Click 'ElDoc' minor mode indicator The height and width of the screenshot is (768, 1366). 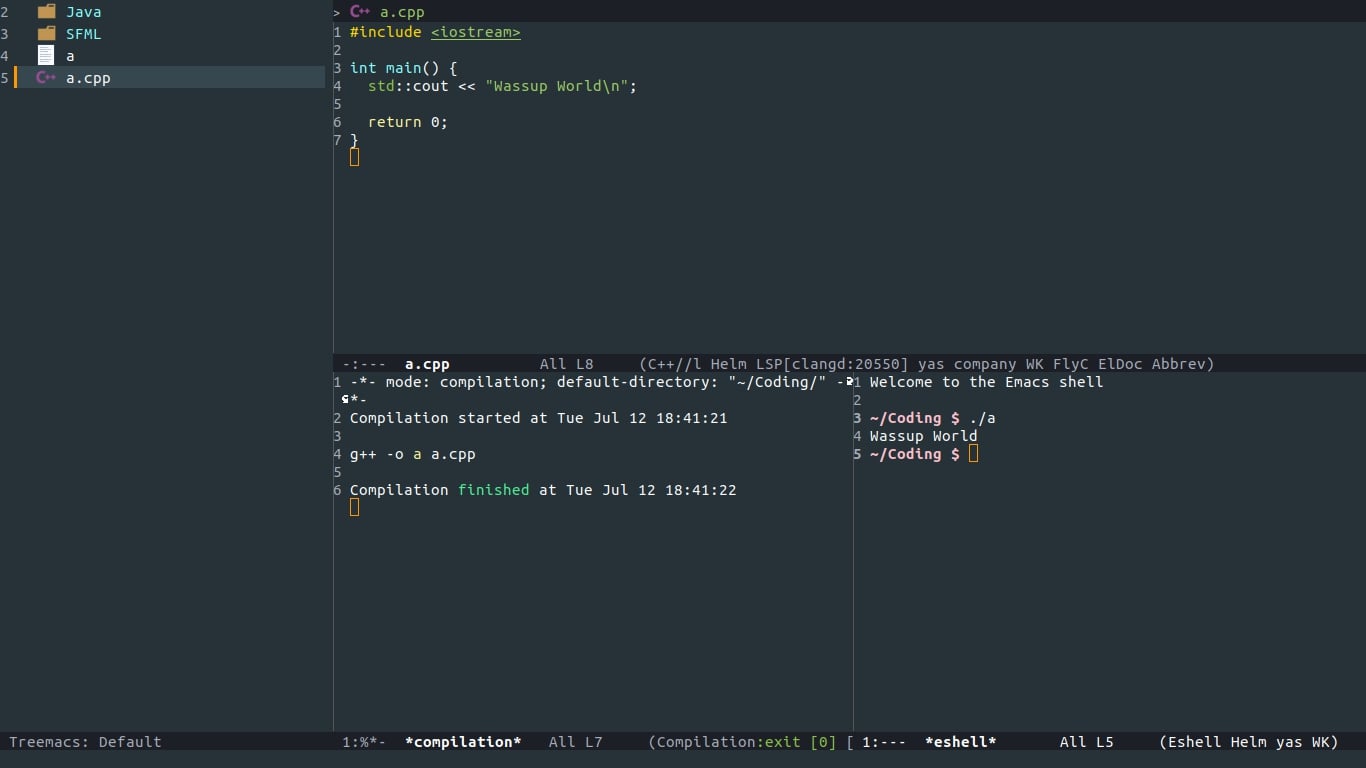[1120, 364]
